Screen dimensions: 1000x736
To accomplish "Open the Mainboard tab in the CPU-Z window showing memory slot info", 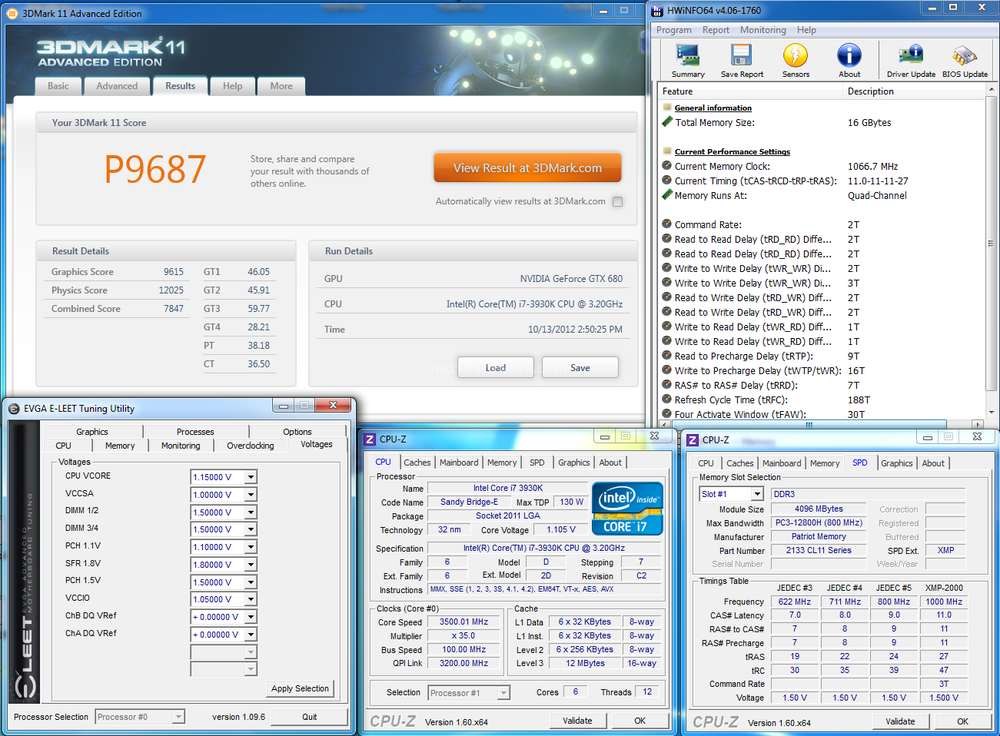I will pos(781,463).
